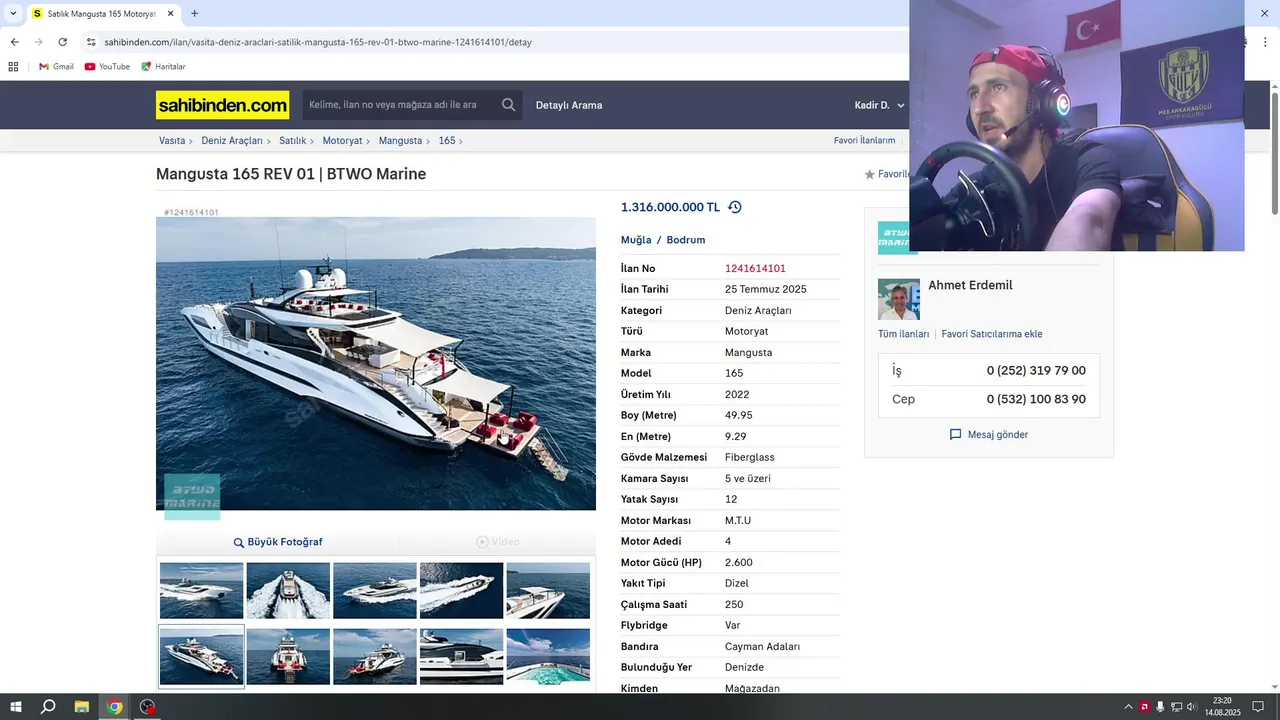
Task: Expand the tab search dropdown arrow
Action: tap(12, 14)
